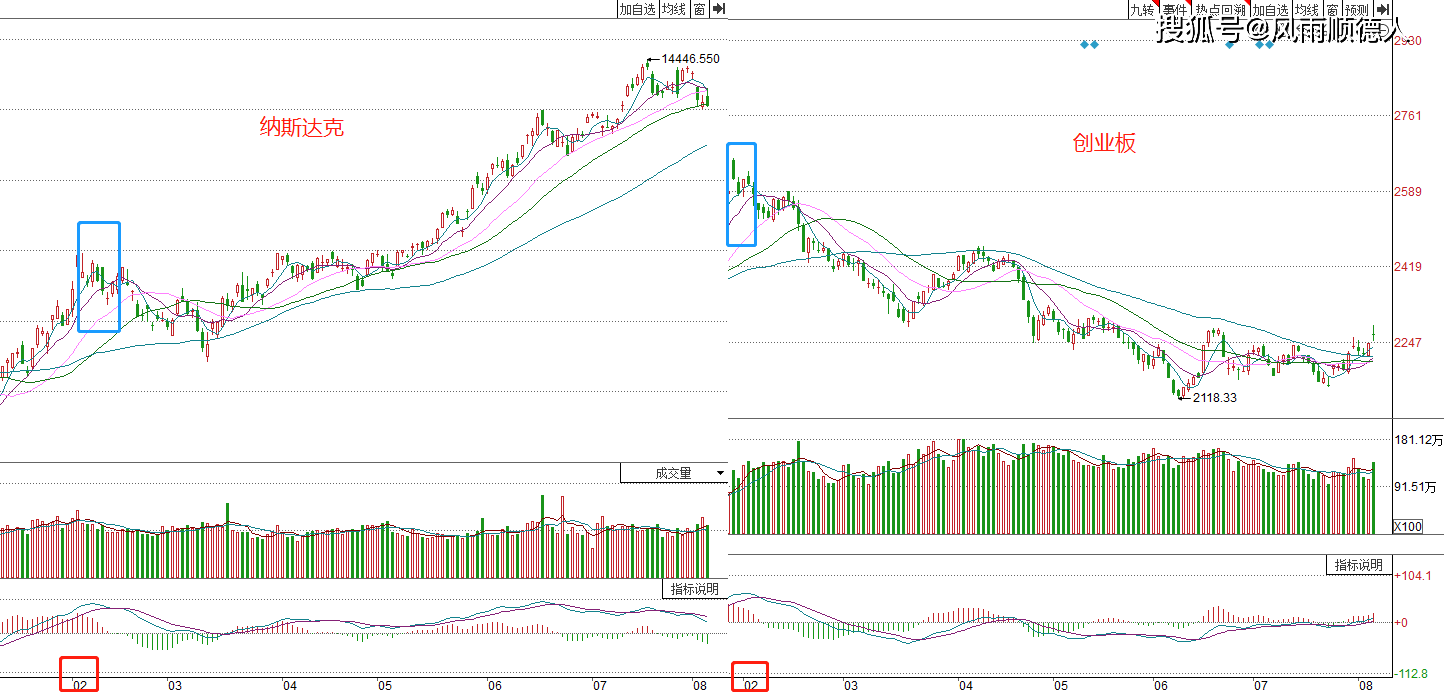Screen dimensions: 1444x693
Task: Click 预测 button on right chart
Action: pyautogui.click(x=1356, y=9)
